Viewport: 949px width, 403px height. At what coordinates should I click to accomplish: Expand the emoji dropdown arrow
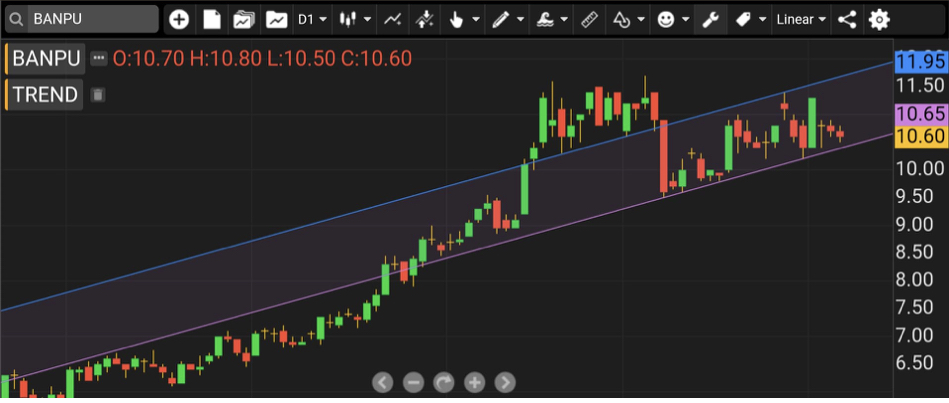coord(686,19)
